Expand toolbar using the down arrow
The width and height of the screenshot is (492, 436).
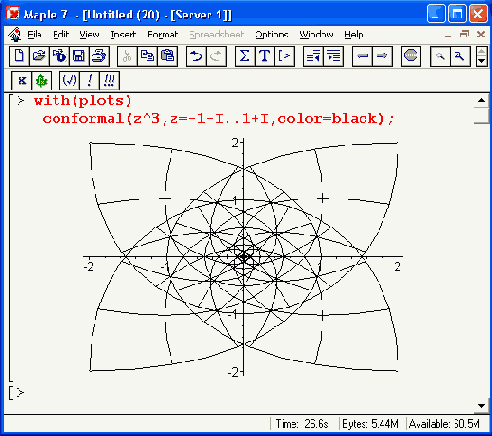[x=481, y=61]
